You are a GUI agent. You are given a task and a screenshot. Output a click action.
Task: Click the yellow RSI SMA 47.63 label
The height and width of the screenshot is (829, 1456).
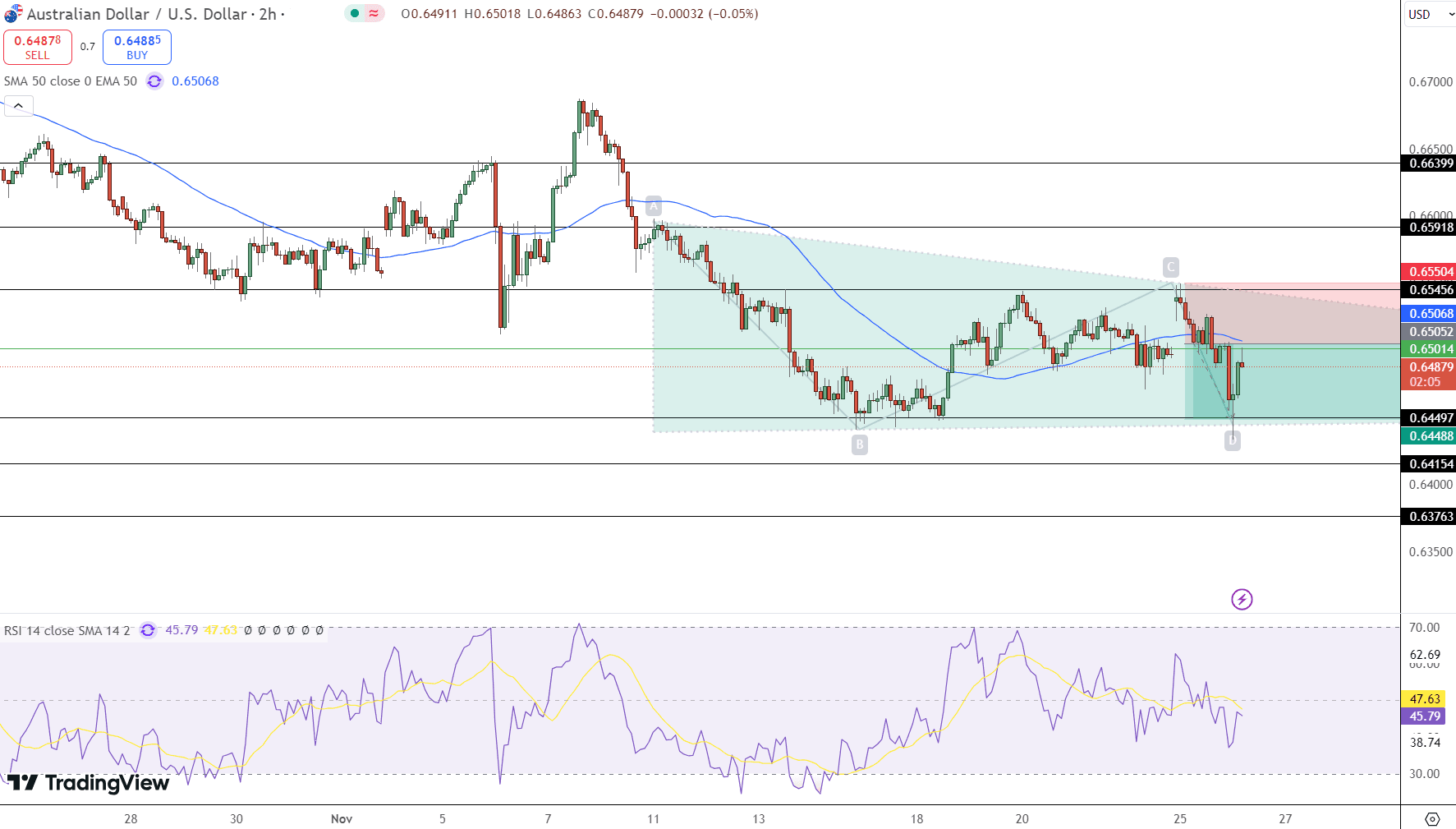pyautogui.click(x=1422, y=699)
